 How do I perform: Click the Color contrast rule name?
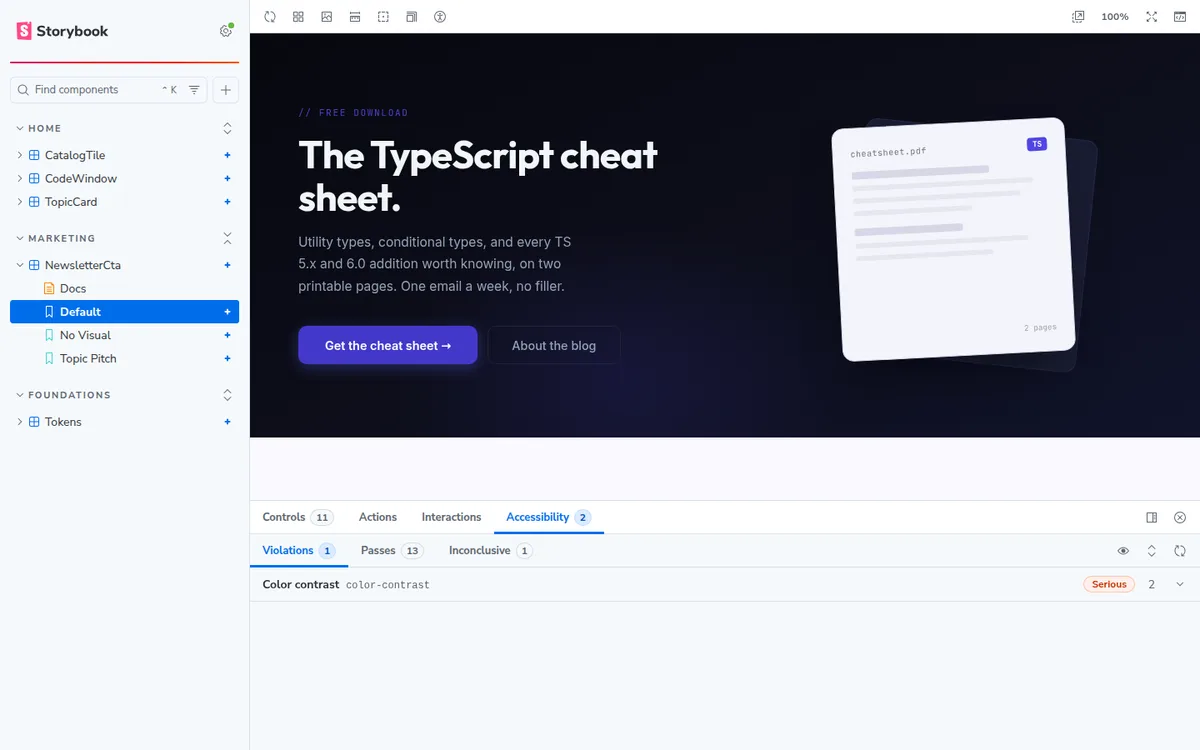point(301,584)
